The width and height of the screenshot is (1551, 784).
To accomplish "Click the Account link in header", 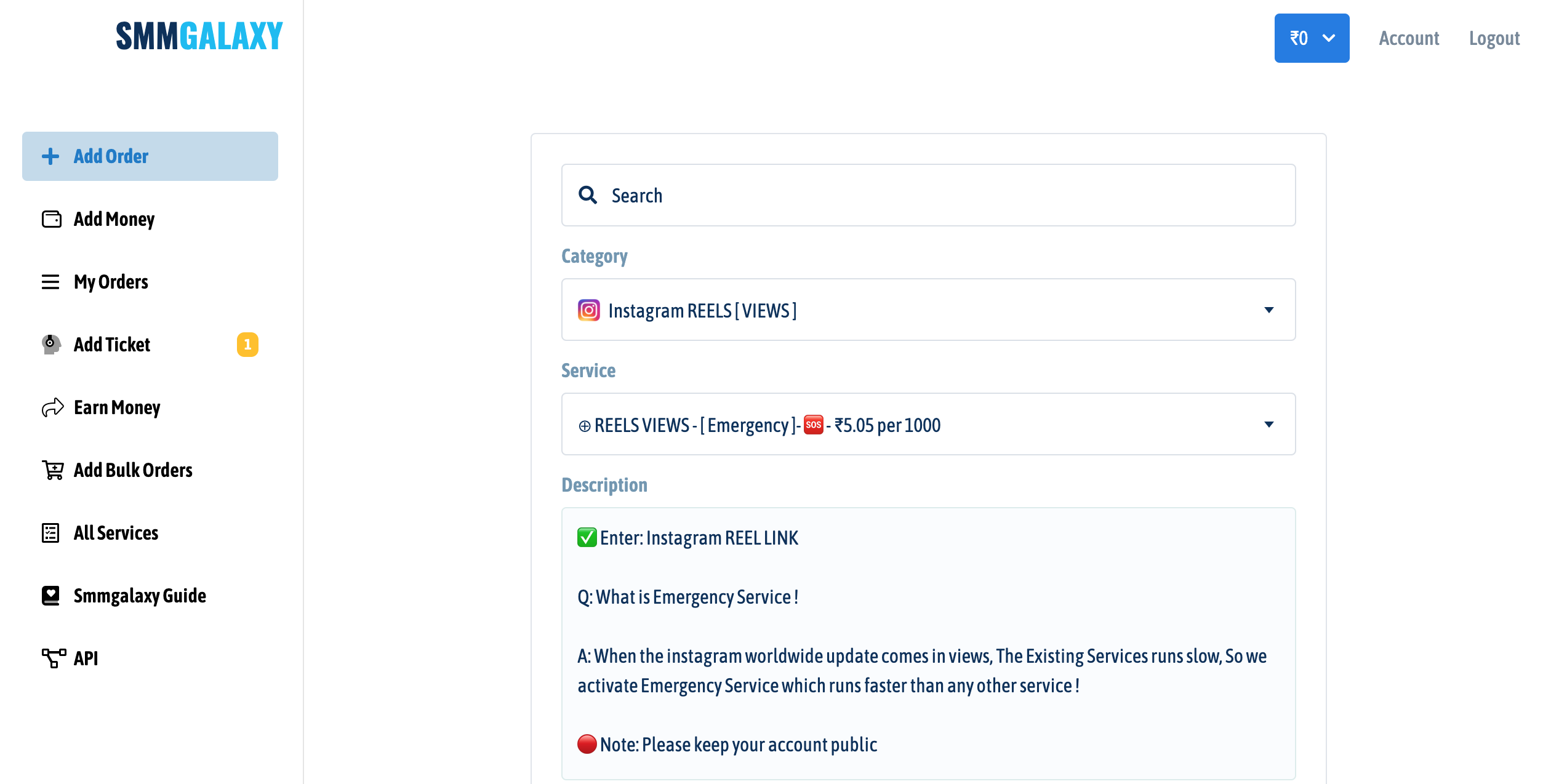I will [x=1409, y=38].
